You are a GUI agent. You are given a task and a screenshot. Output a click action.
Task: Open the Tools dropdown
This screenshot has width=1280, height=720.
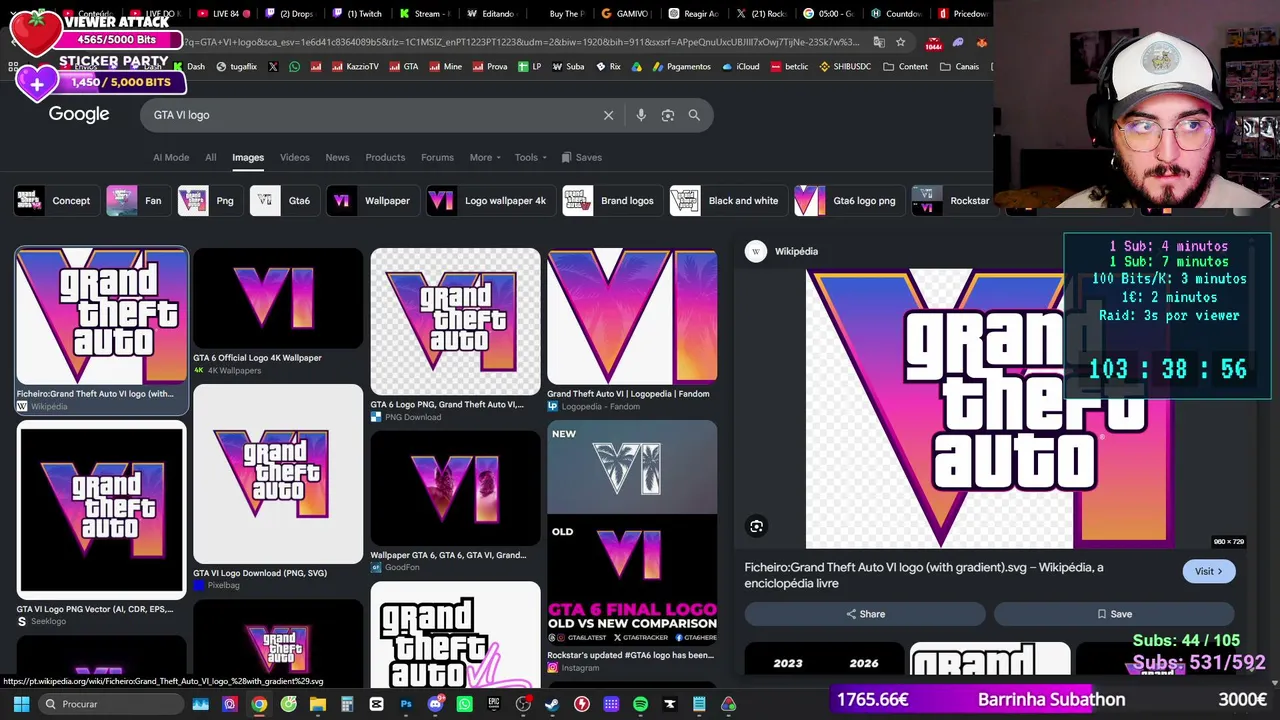[x=531, y=157]
